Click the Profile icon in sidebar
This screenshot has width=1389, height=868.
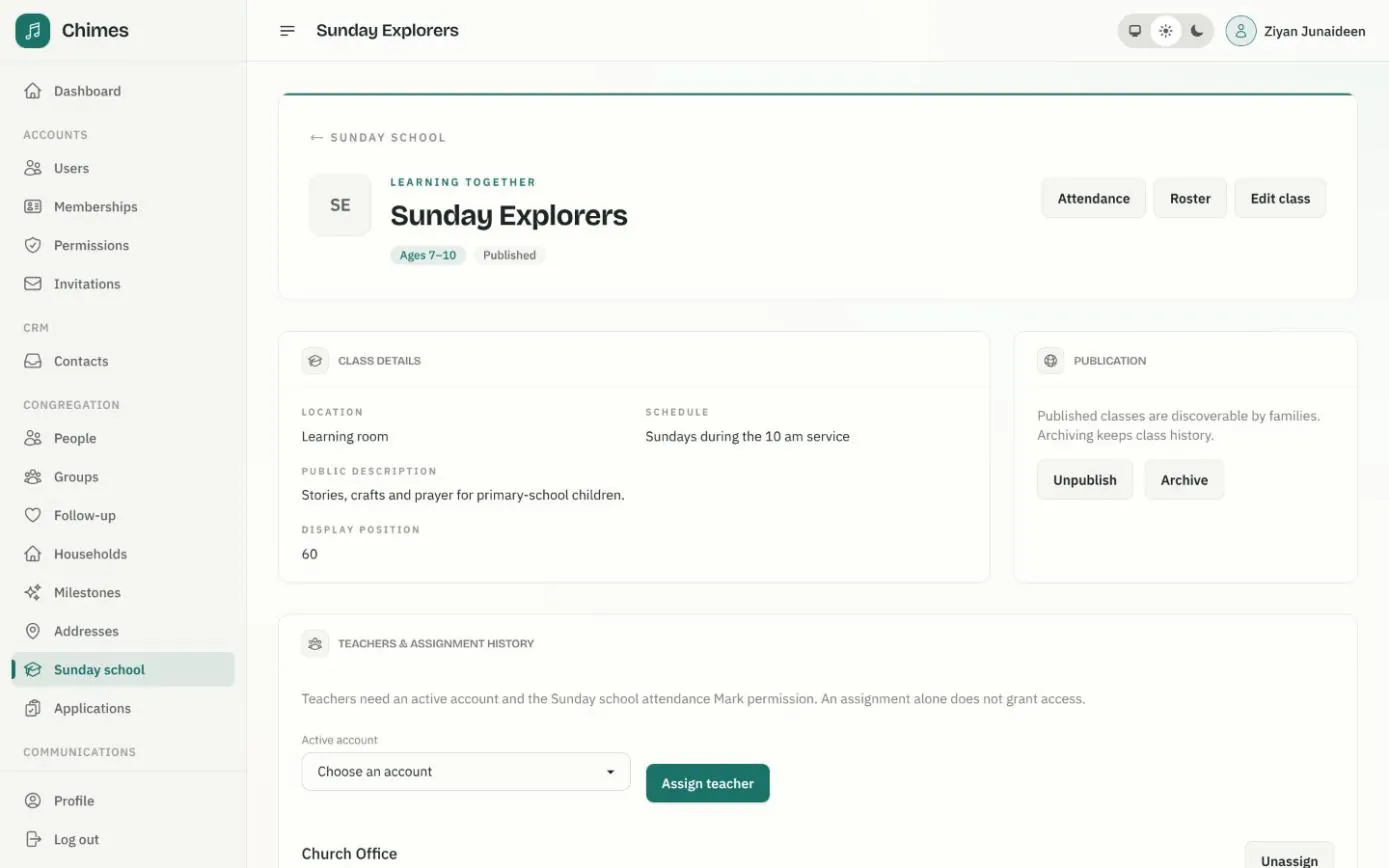(33, 801)
